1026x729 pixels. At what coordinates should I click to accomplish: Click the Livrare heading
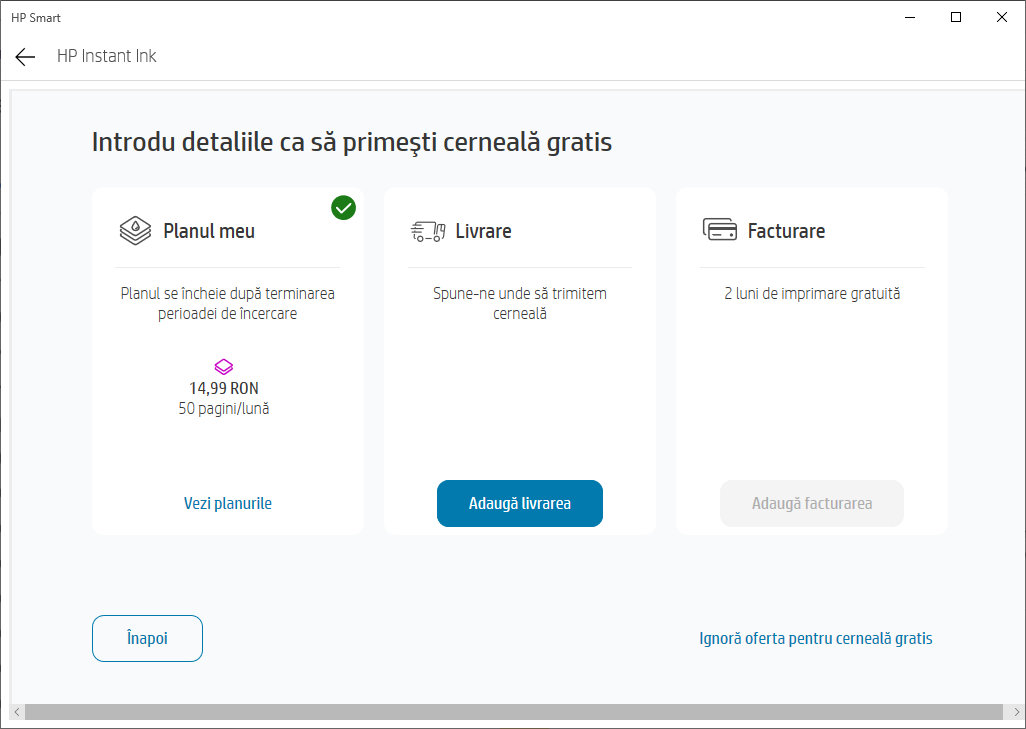[x=484, y=231]
